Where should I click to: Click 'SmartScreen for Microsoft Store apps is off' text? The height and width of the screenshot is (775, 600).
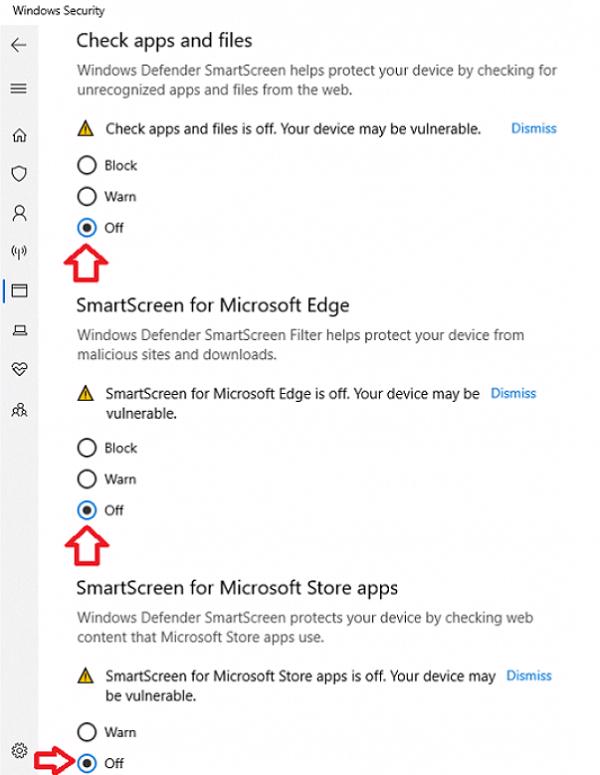click(300, 686)
